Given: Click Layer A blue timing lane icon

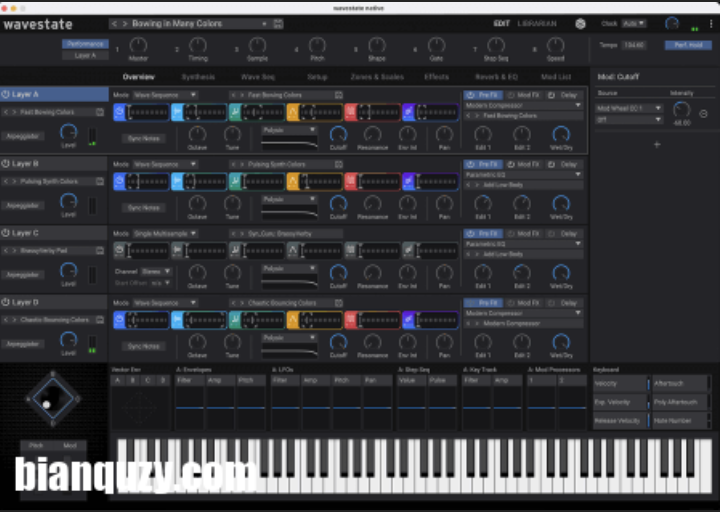Looking at the screenshot, I should click(x=119, y=112).
